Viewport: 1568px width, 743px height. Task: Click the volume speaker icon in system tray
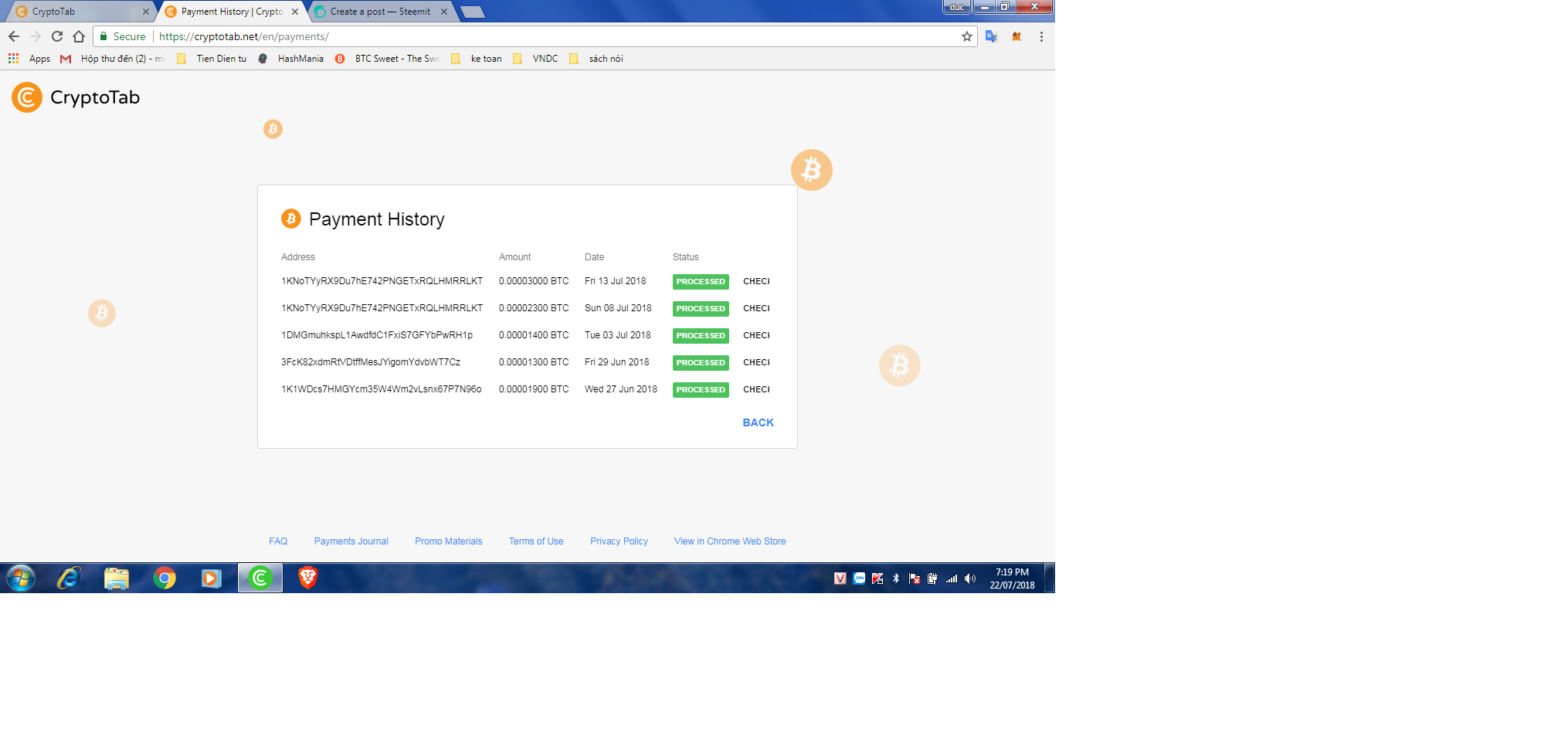click(970, 578)
